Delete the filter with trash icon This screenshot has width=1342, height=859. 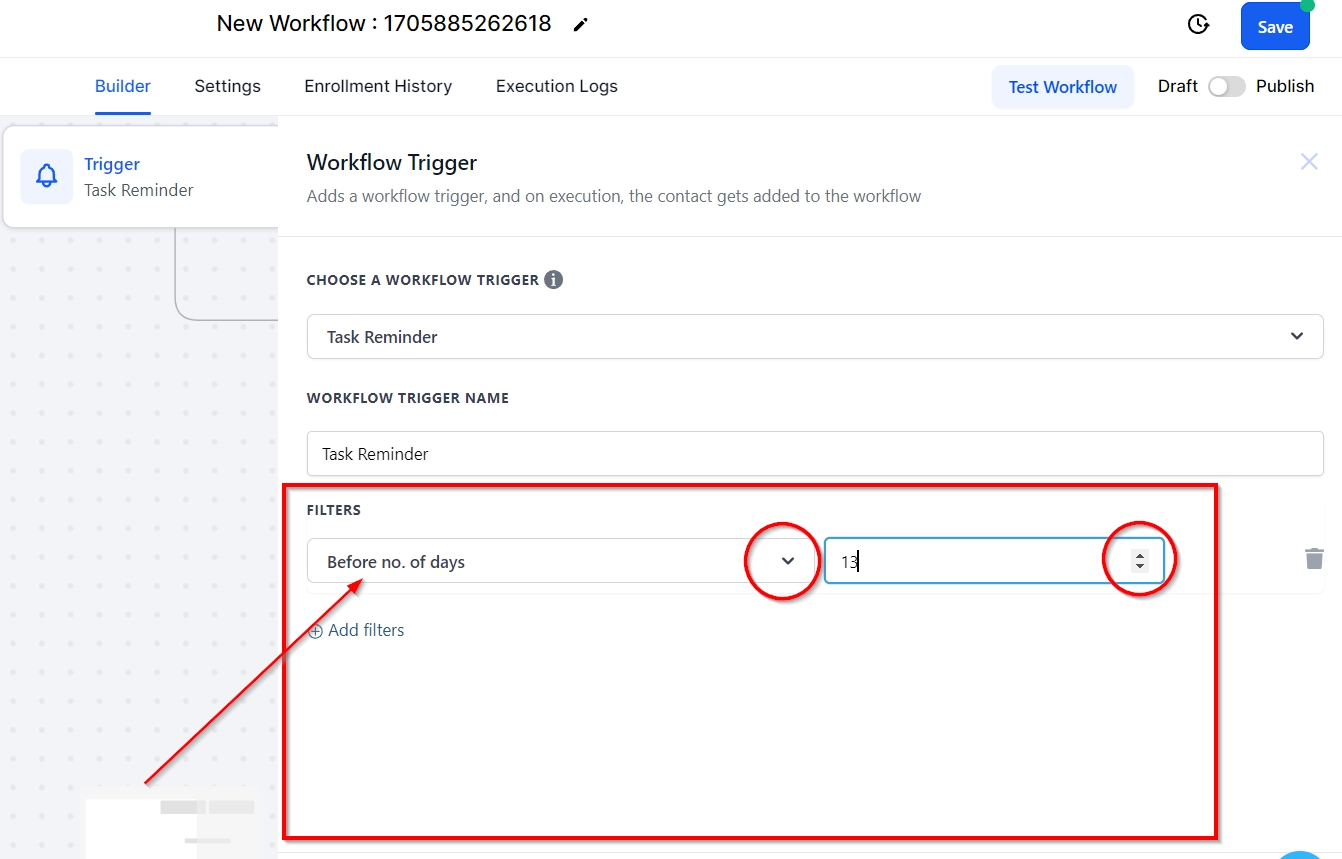pos(1314,559)
